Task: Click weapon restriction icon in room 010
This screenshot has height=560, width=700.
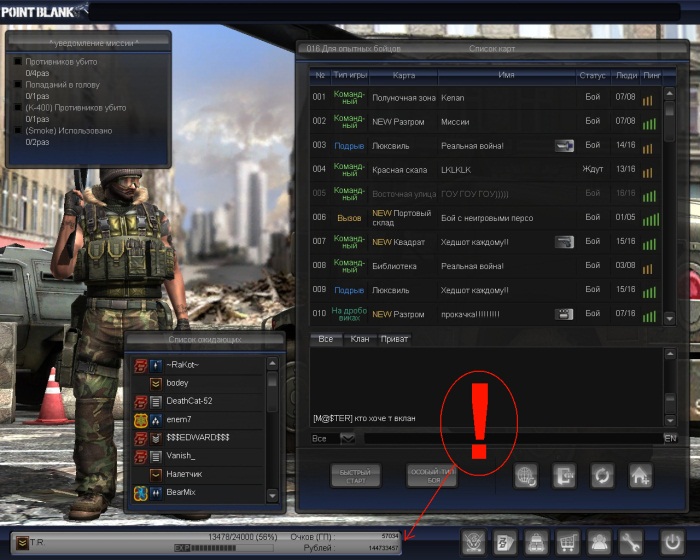Action: (x=564, y=314)
